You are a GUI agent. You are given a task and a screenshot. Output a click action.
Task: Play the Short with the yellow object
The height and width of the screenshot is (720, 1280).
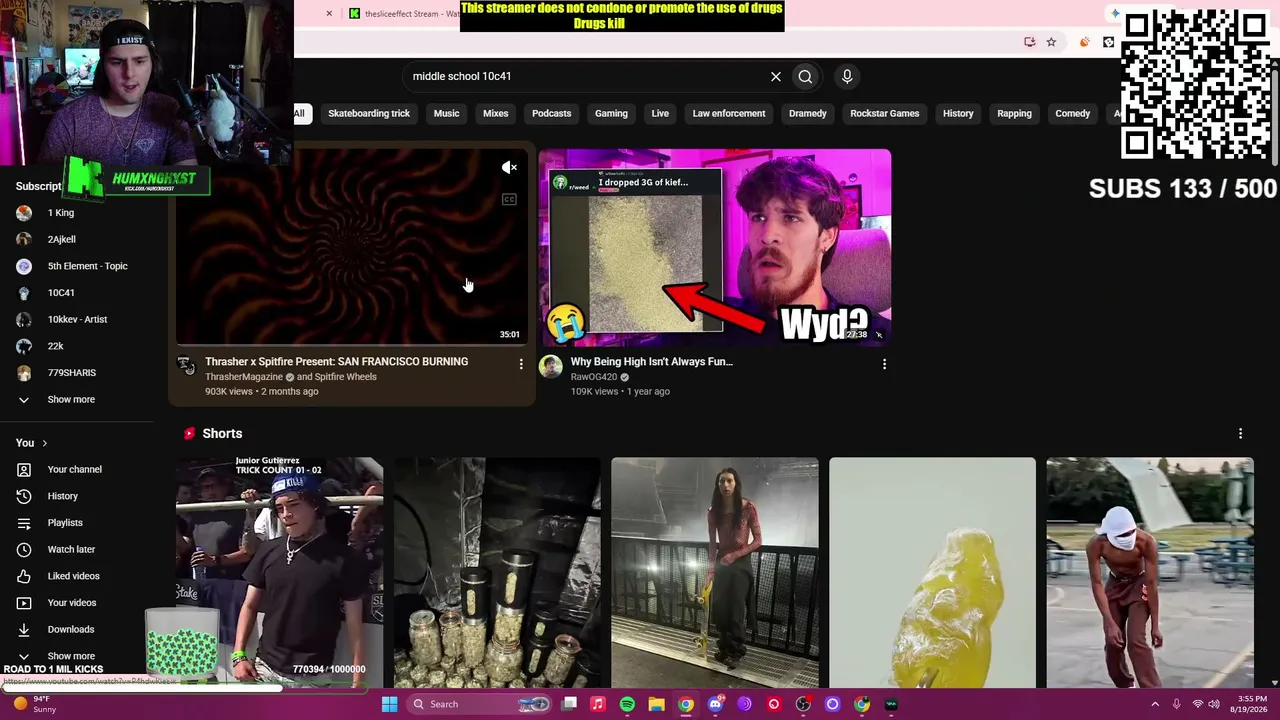point(932,573)
